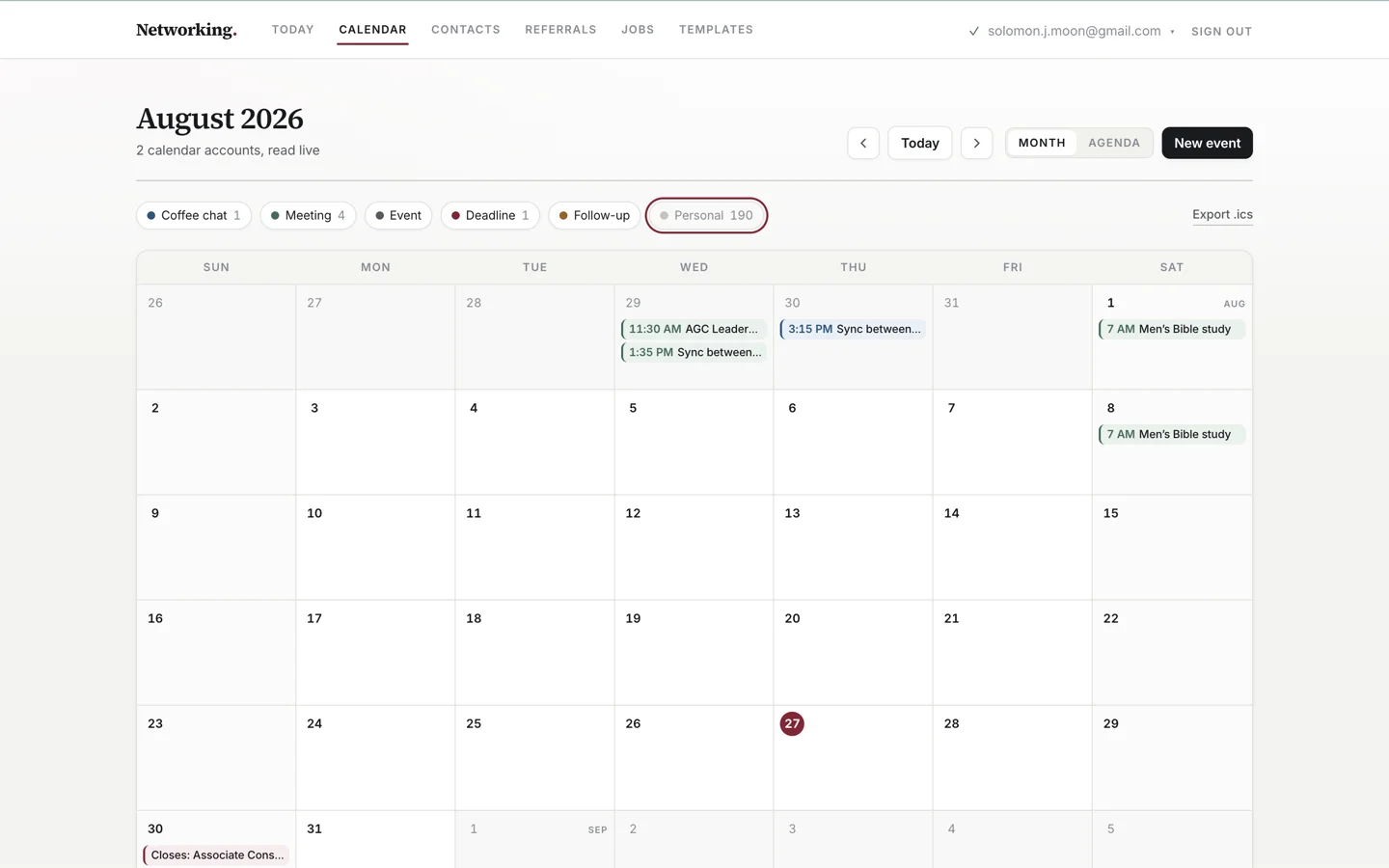Click the Today button

click(919, 143)
